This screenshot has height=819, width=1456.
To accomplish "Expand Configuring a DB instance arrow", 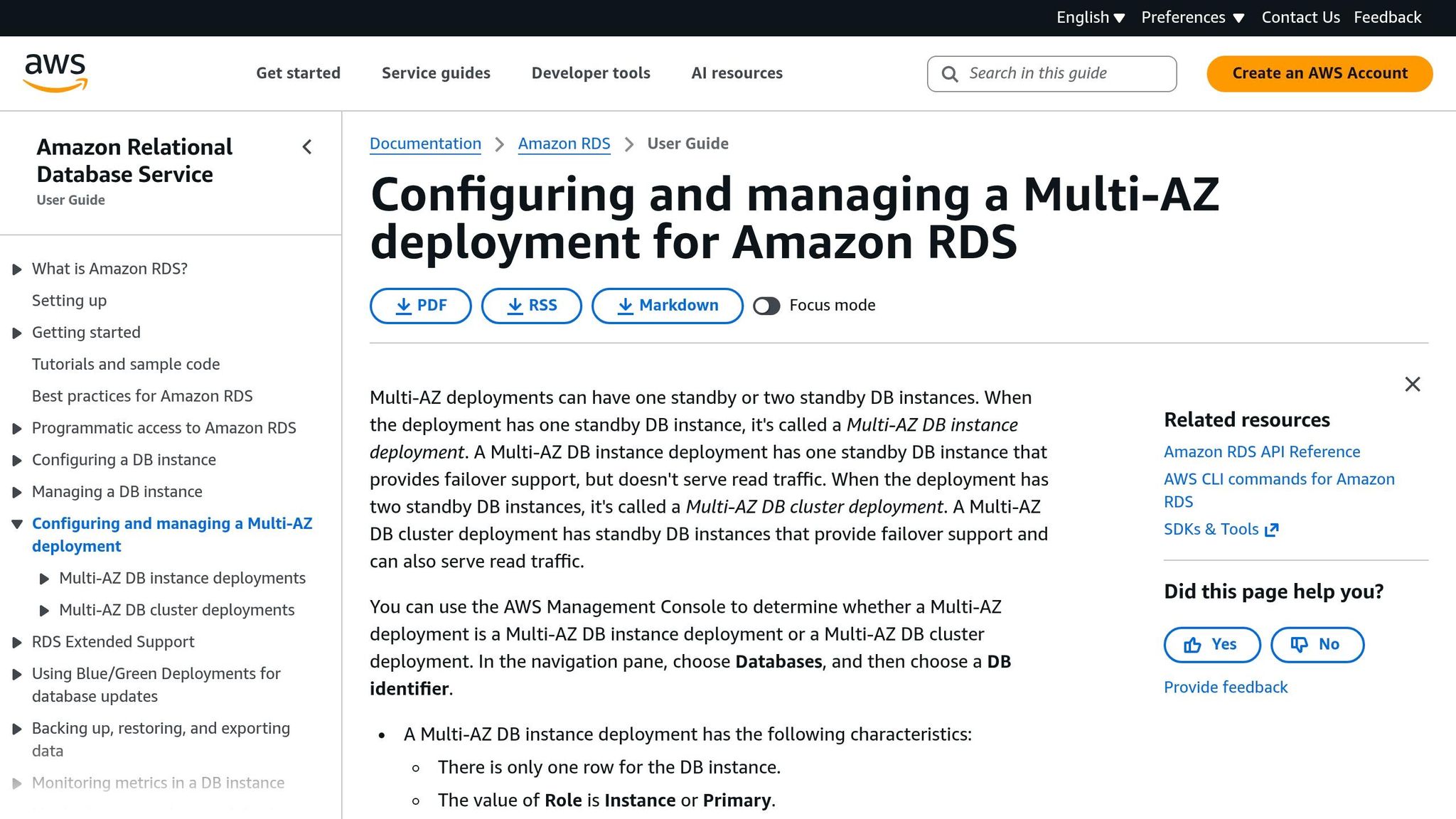I will click(x=17, y=461).
